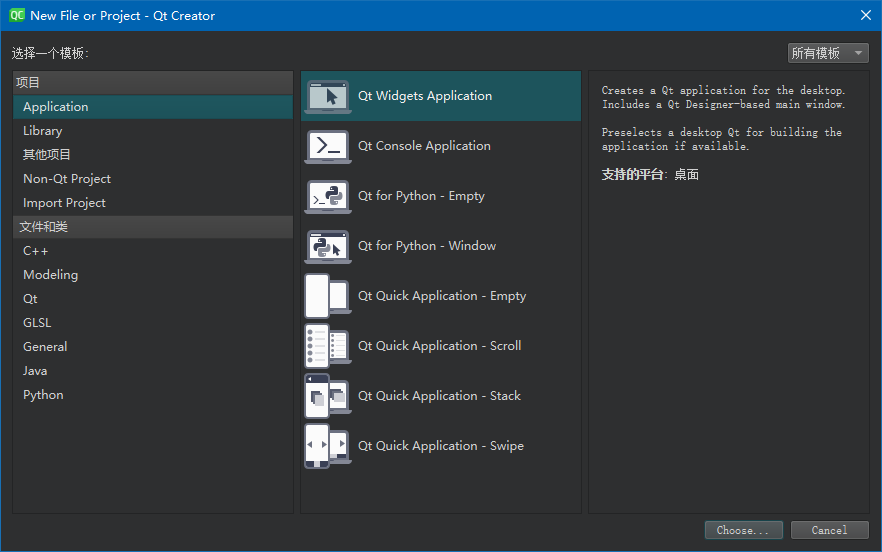The height and width of the screenshot is (552, 882).
Task: Select the Library project category
Action: (152, 131)
